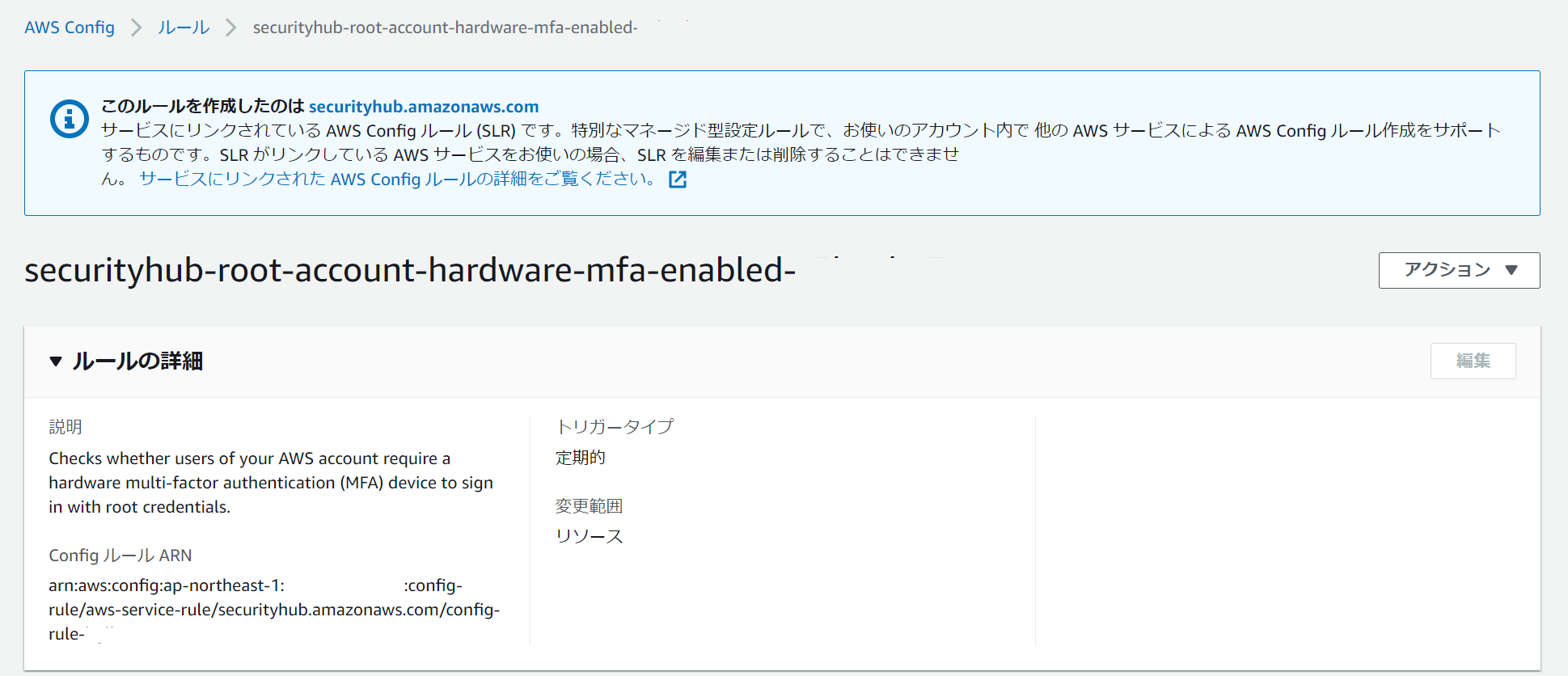The image size is (1568, 676).
Task: Click the chevron separator after ルール breadcrumb
Action: point(231,27)
